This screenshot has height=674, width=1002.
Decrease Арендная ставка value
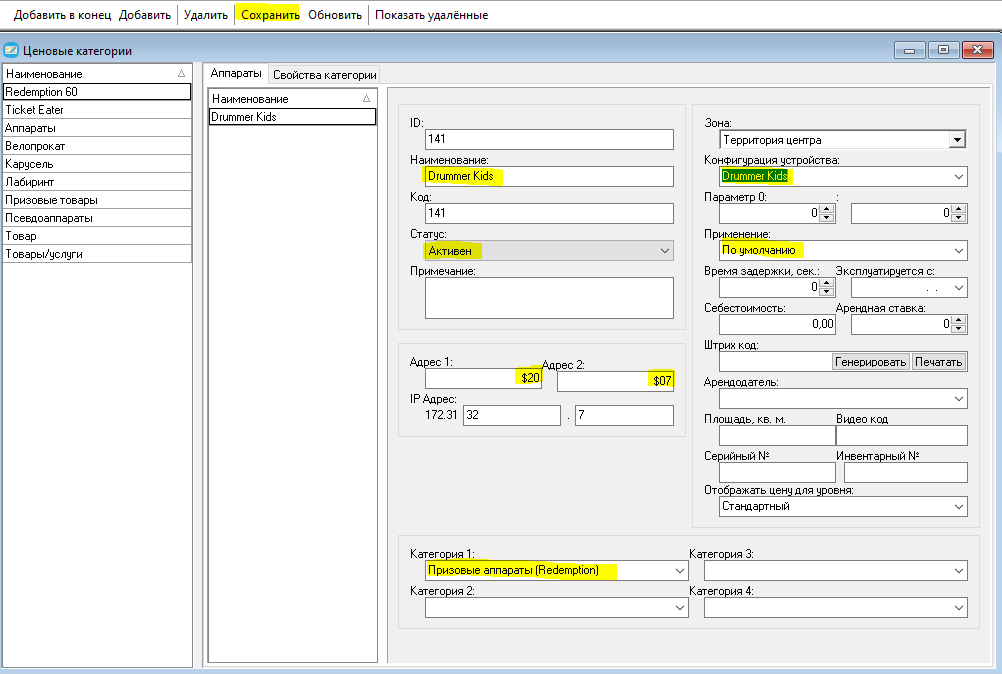tap(959, 328)
